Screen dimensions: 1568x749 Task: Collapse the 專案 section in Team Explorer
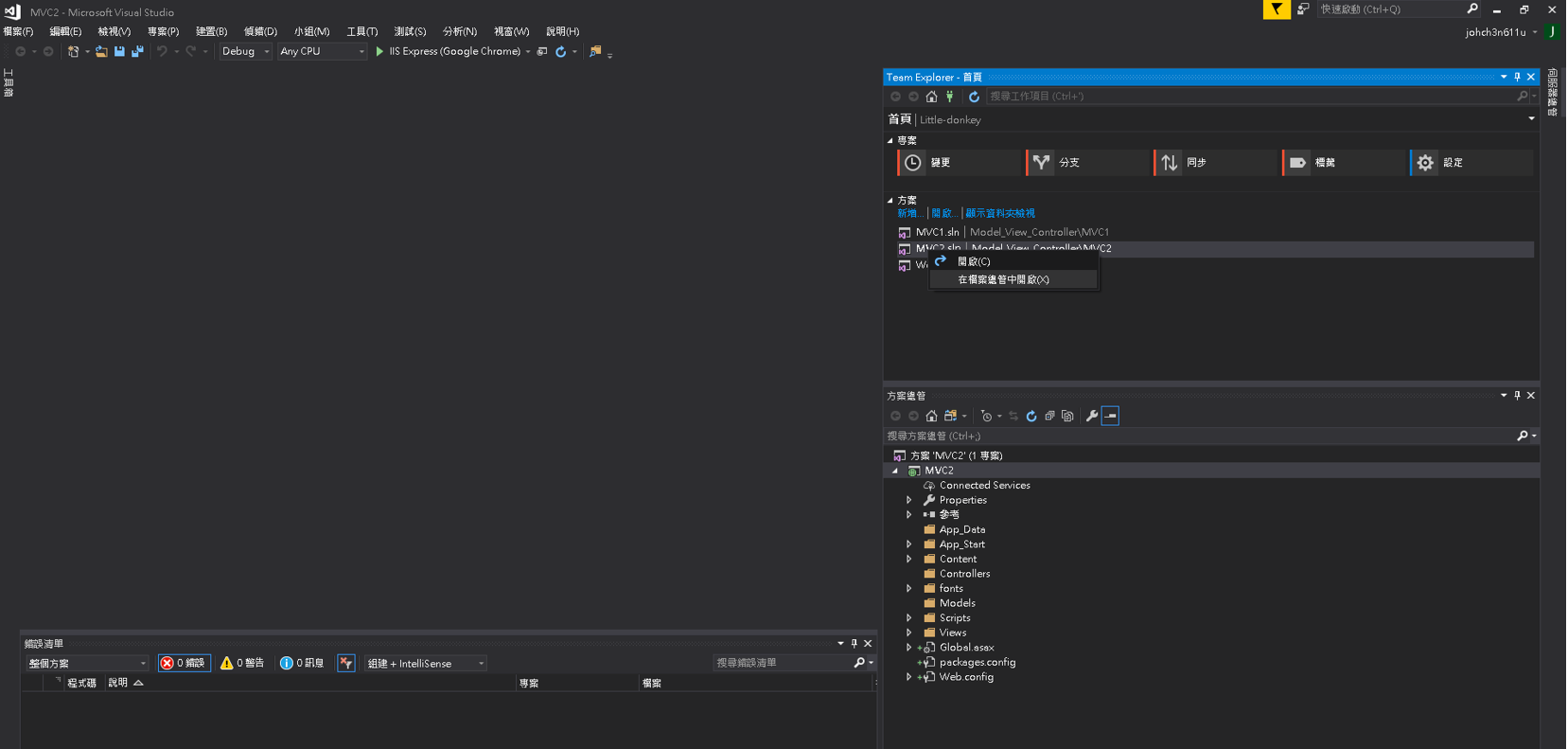(890, 140)
